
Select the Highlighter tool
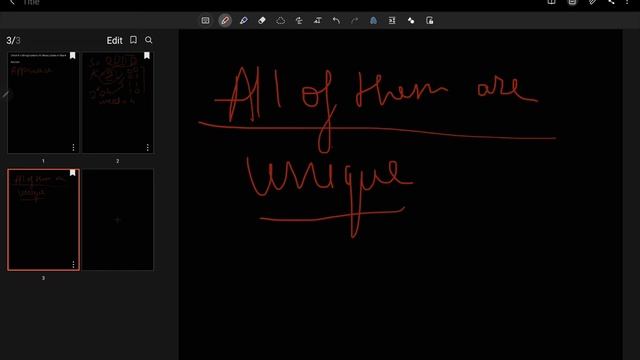(244, 20)
